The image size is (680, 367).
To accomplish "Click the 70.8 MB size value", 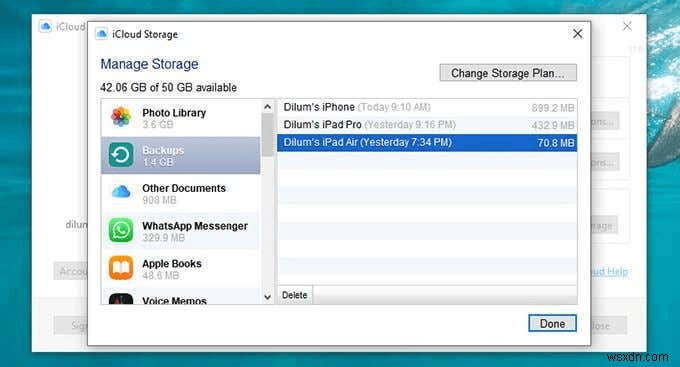I will point(556,143).
